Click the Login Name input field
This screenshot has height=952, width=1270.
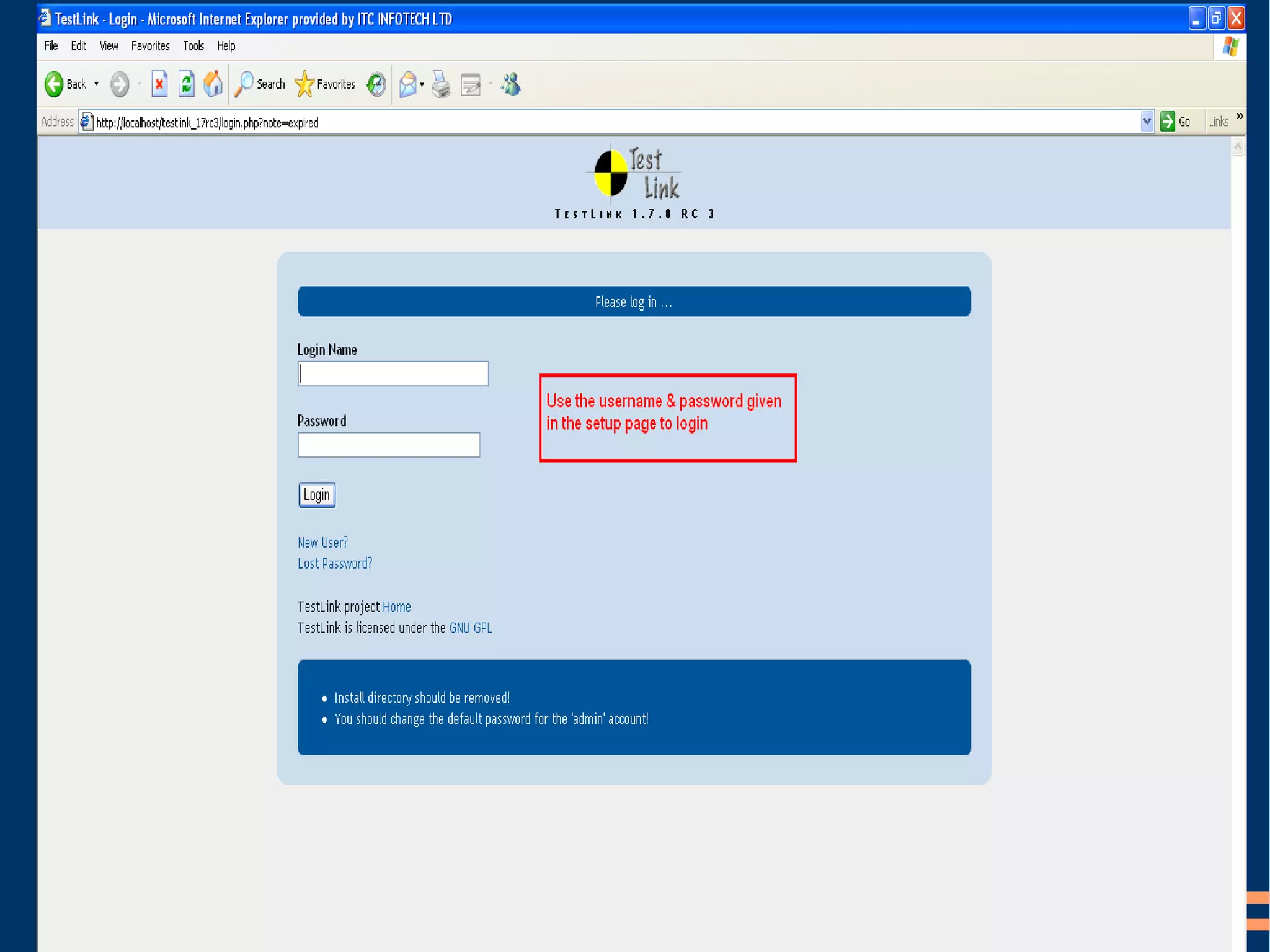pyautogui.click(x=393, y=373)
